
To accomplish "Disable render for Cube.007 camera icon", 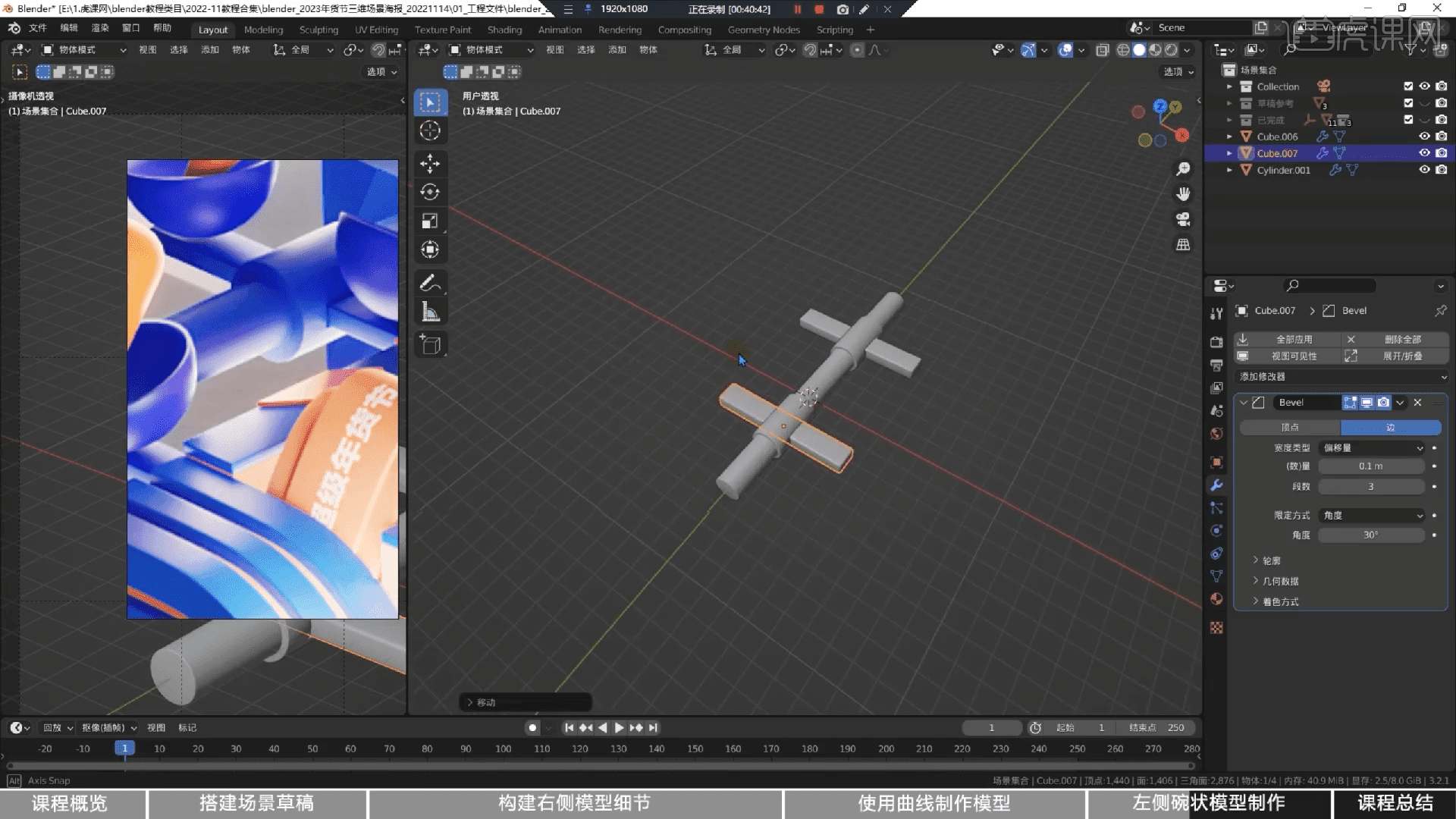I will point(1441,152).
